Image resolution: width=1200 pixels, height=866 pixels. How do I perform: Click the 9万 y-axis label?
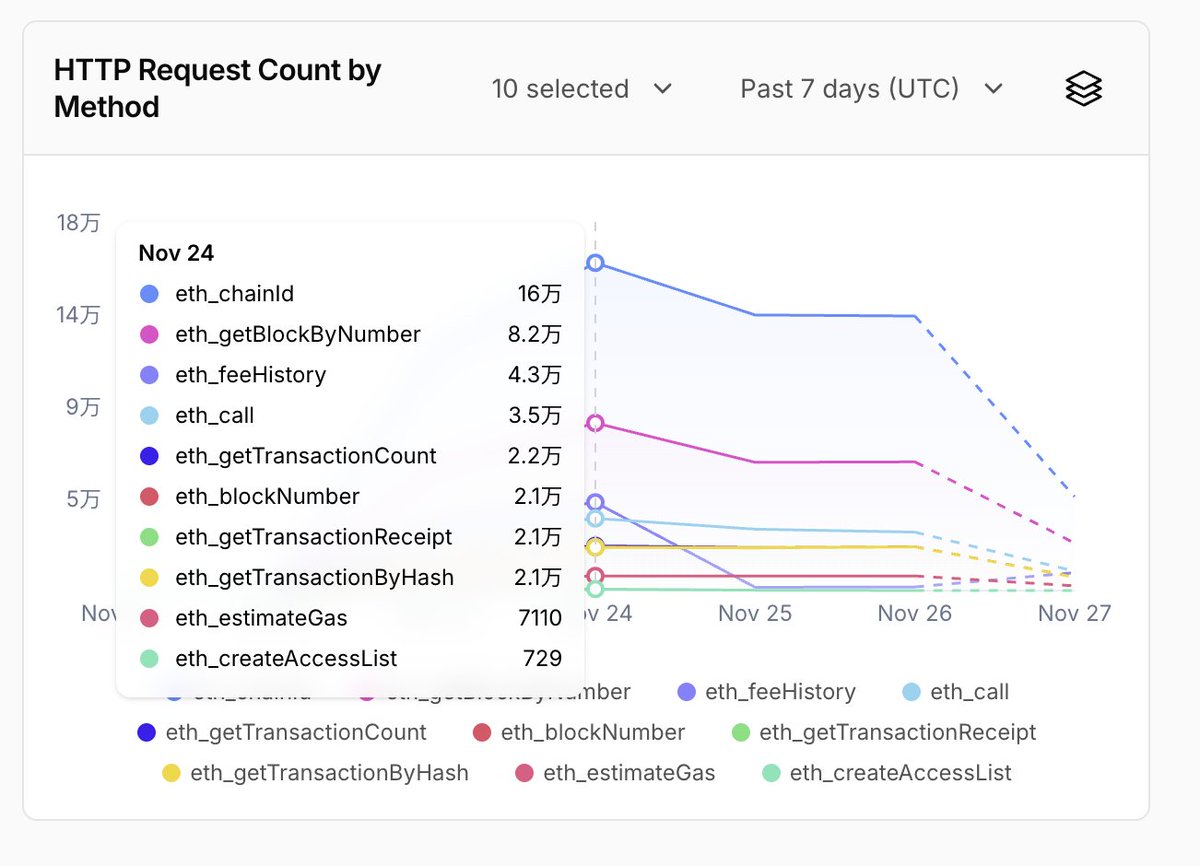coord(84,407)
